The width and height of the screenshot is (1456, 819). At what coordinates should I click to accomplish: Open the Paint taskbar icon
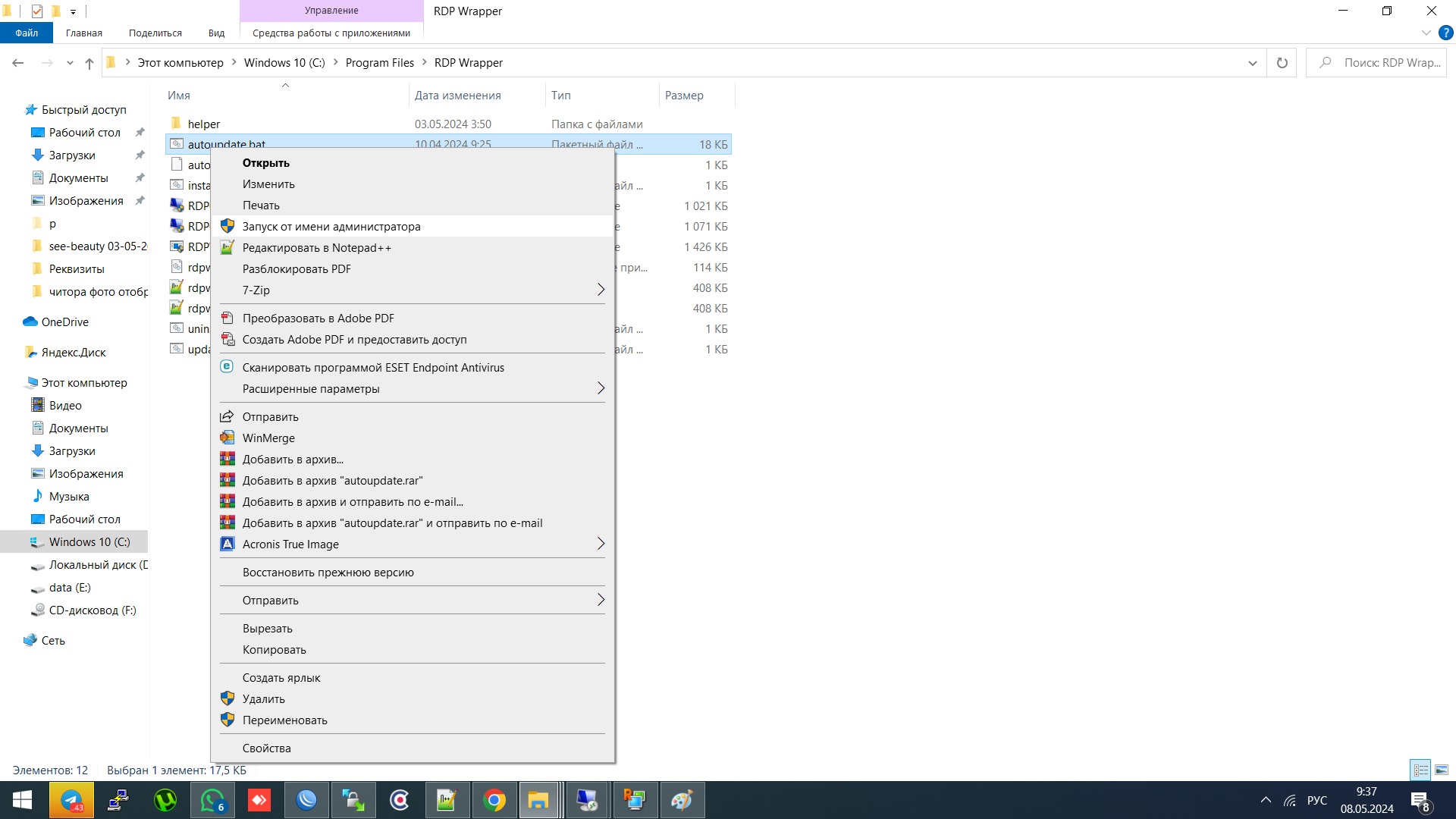point(682,800)
